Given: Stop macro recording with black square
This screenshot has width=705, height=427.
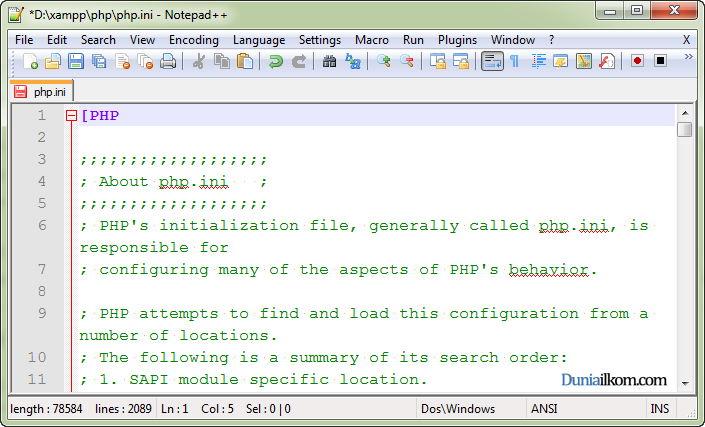Looking at the screenshot, I should pyautogui.click(x=660, y=61).
